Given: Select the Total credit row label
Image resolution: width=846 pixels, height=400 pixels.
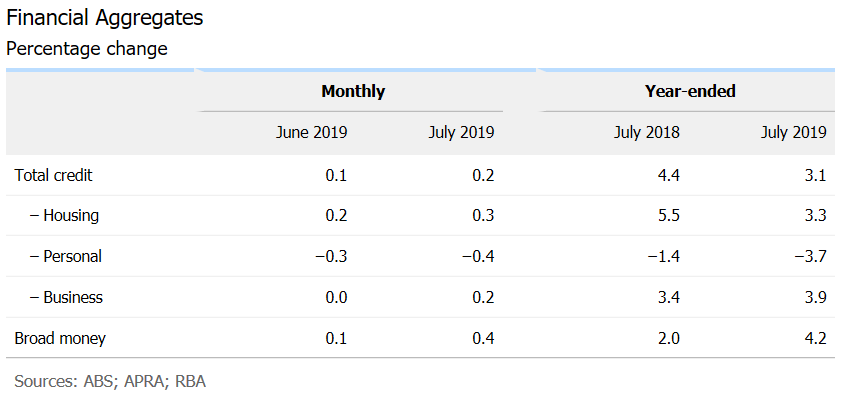Looking at the screenshot, I should coord(54,175).
